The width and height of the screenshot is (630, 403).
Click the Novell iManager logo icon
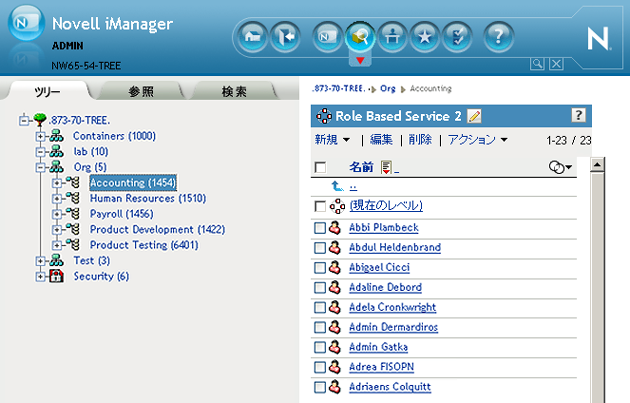tap(26, 23)
